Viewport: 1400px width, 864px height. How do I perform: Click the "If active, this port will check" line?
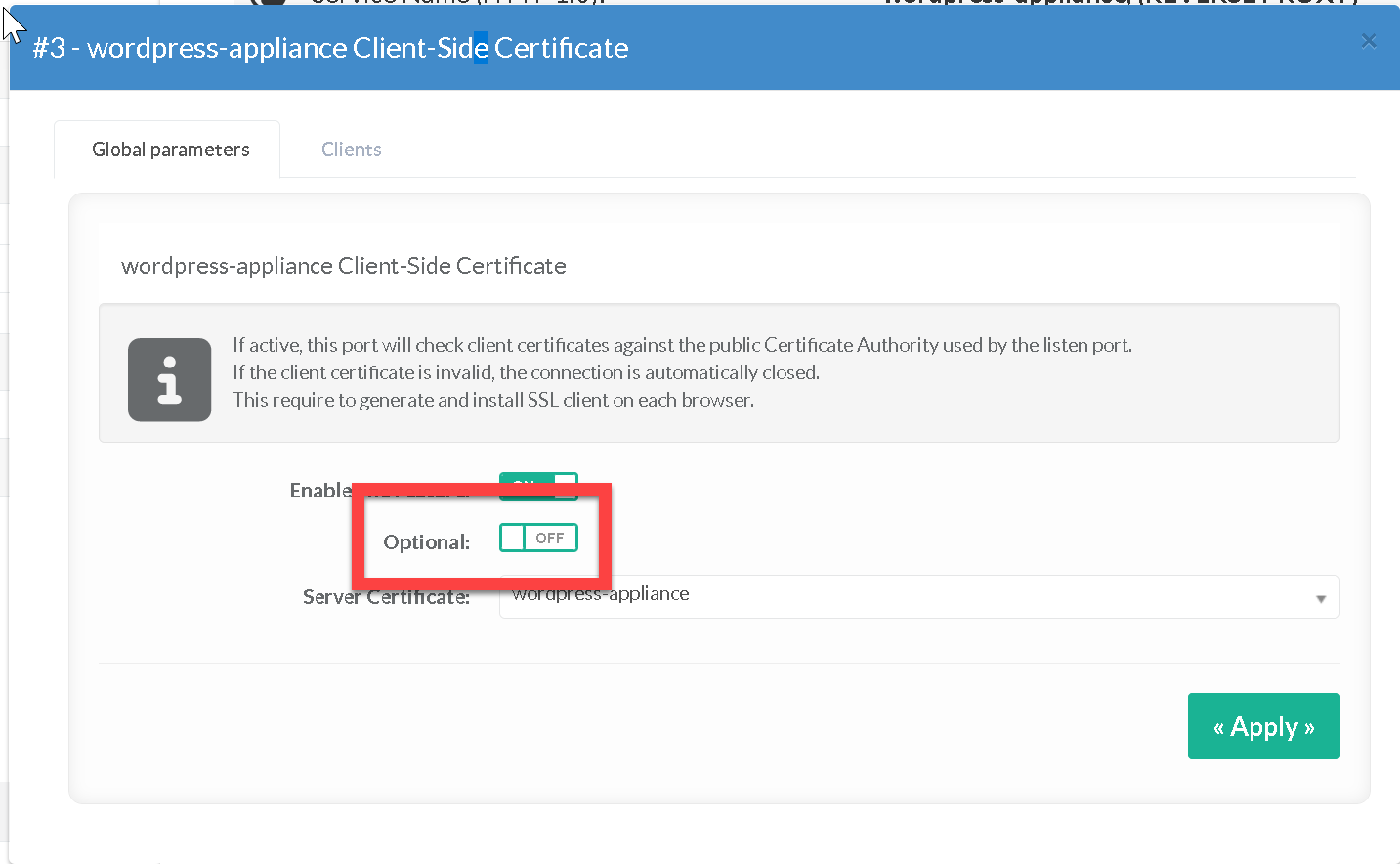[682, 345]
